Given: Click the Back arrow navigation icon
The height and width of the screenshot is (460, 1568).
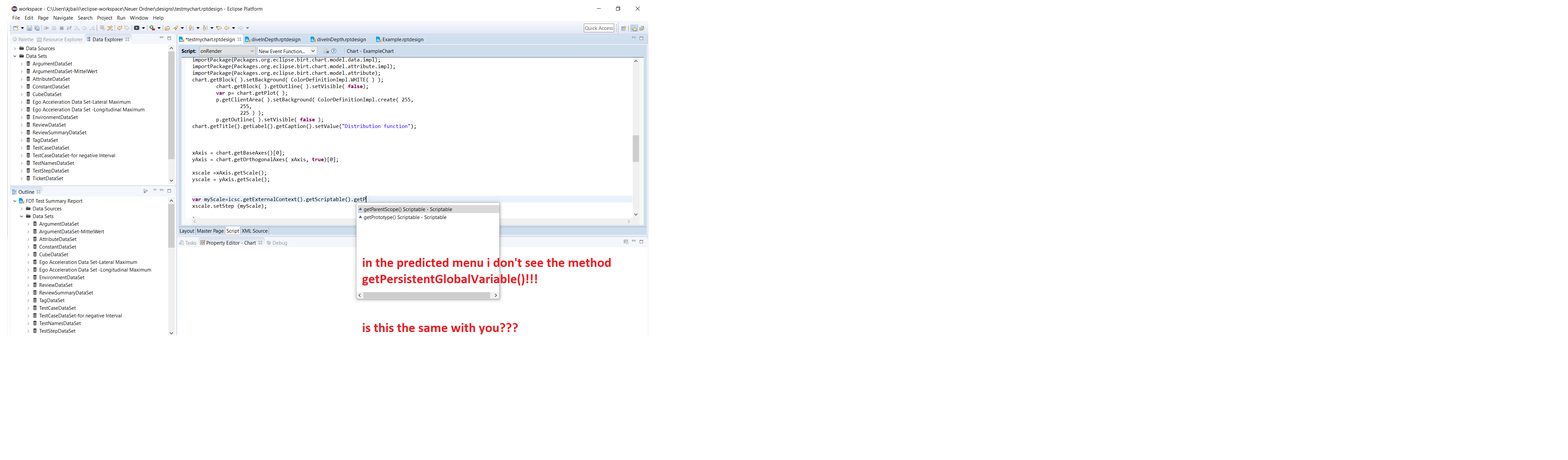Looking at the screenshot, I should click(227, 28).
